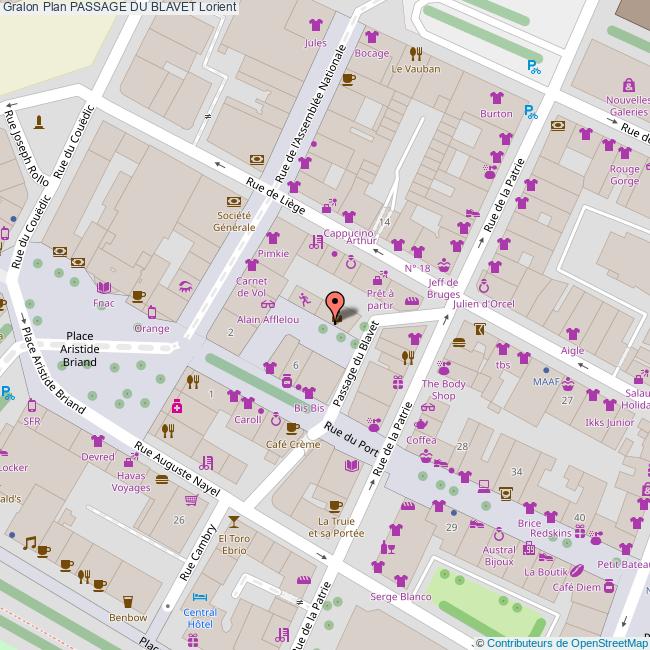Open the Central Hôtel bed icon

coord(200,596)
